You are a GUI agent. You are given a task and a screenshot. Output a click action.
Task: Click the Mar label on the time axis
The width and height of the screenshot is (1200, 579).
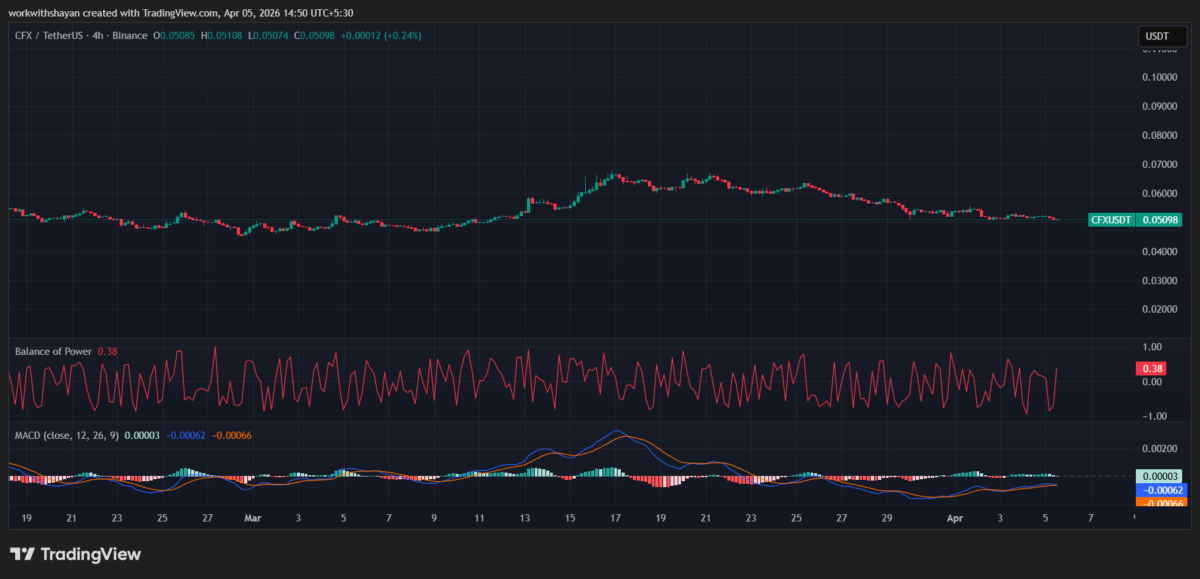point(253,518)
